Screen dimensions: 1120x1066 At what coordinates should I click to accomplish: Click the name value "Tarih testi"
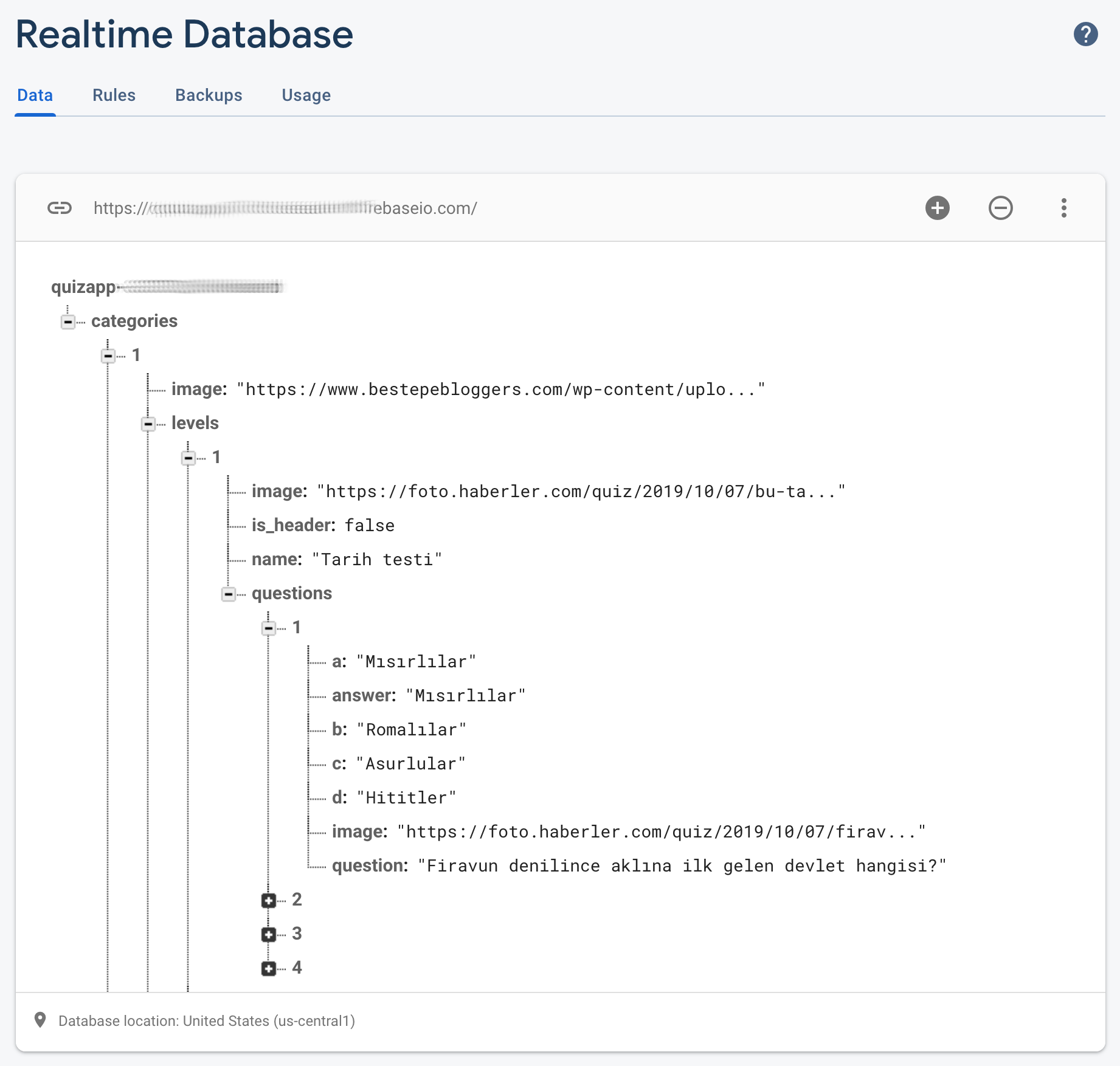coord(377,559)
